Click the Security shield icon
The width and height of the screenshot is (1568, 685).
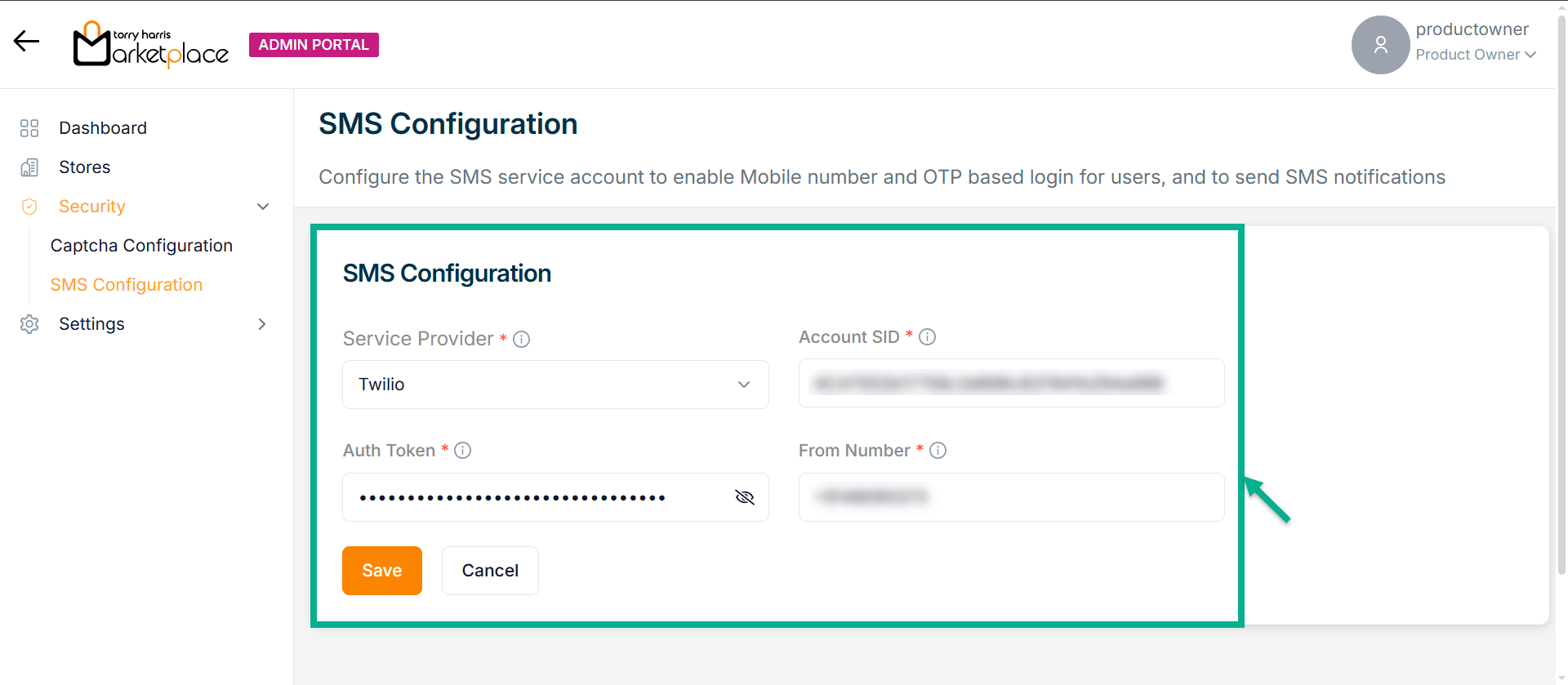29,207
